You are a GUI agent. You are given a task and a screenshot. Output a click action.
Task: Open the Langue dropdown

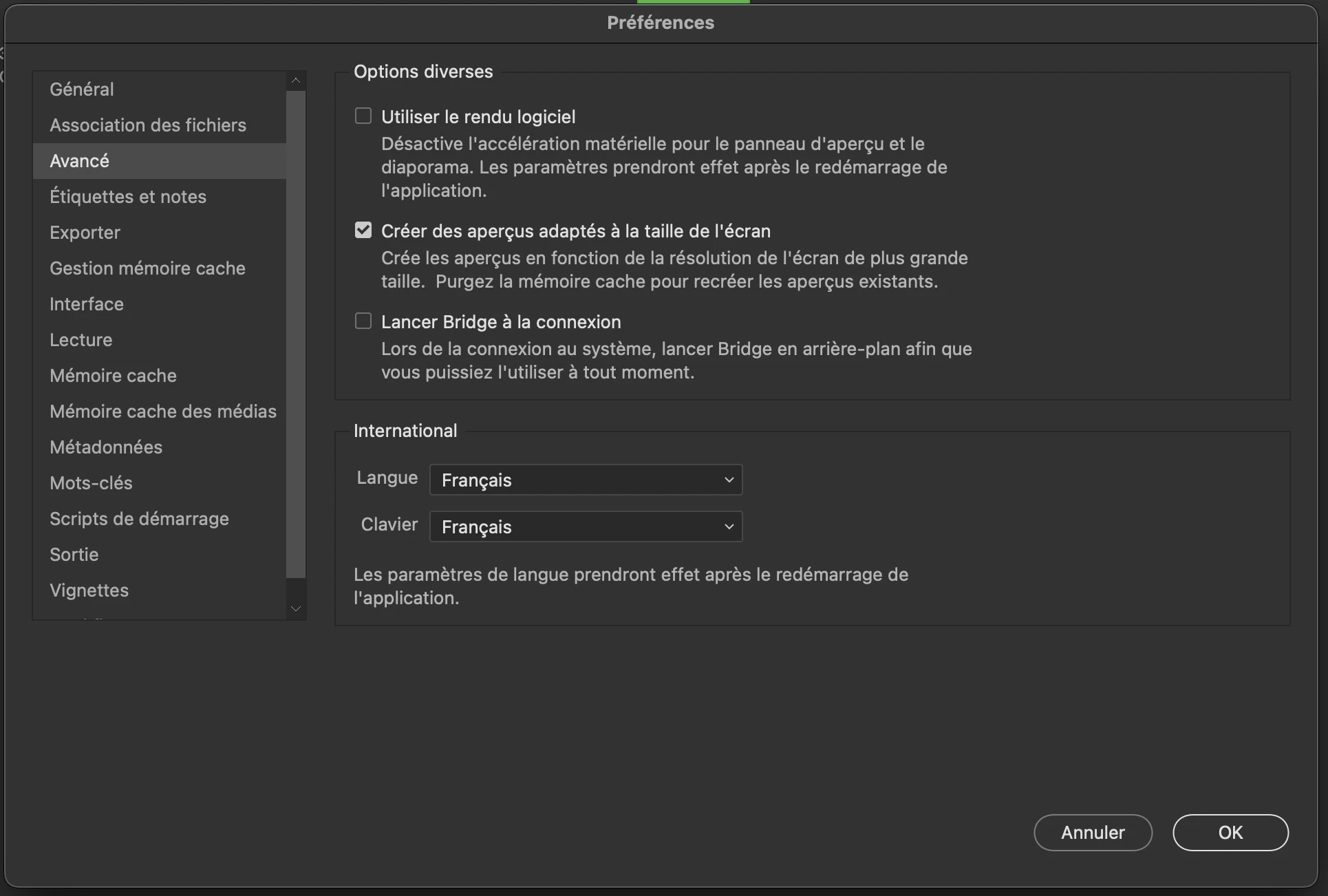585,480
